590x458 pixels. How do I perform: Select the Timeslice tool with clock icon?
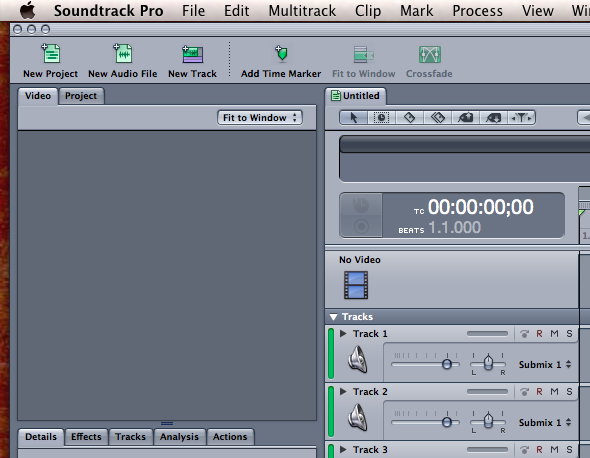click(x=381, y=118)
